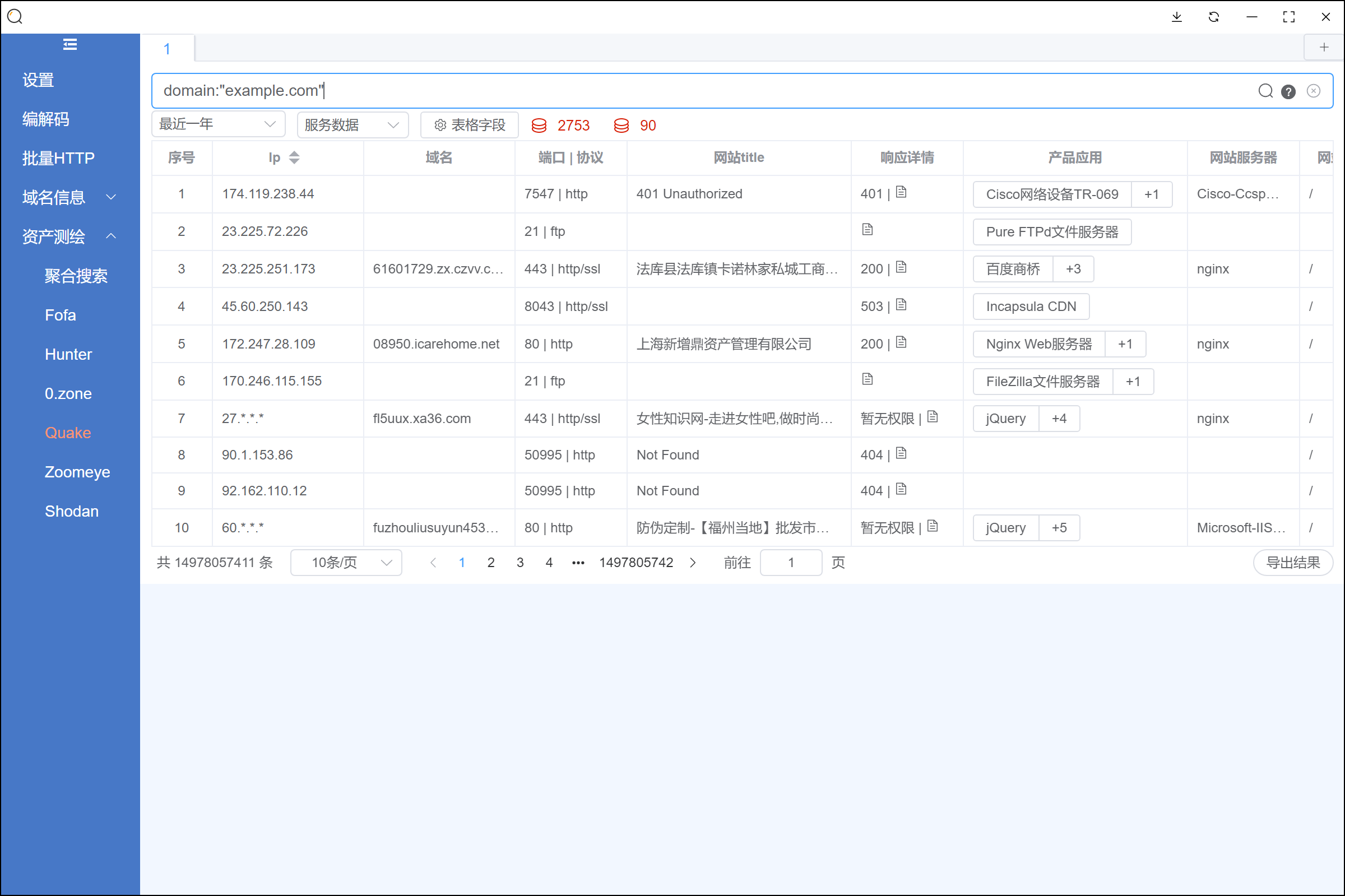View response detail document icon for row 1

(901, 193)
